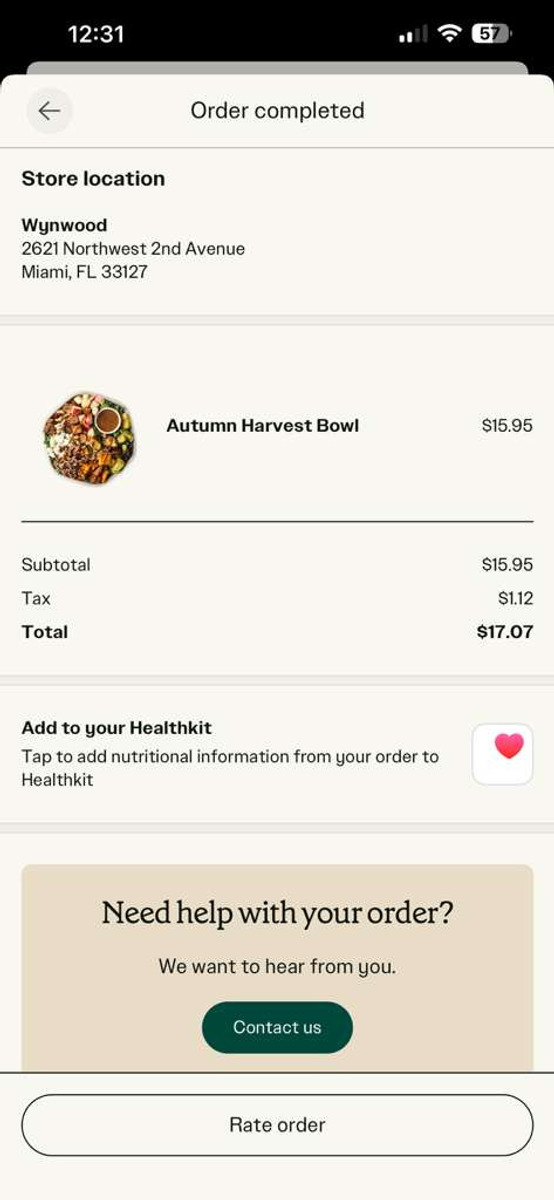
Task: Tap the Healthkit heart icon
Action: 503,754
